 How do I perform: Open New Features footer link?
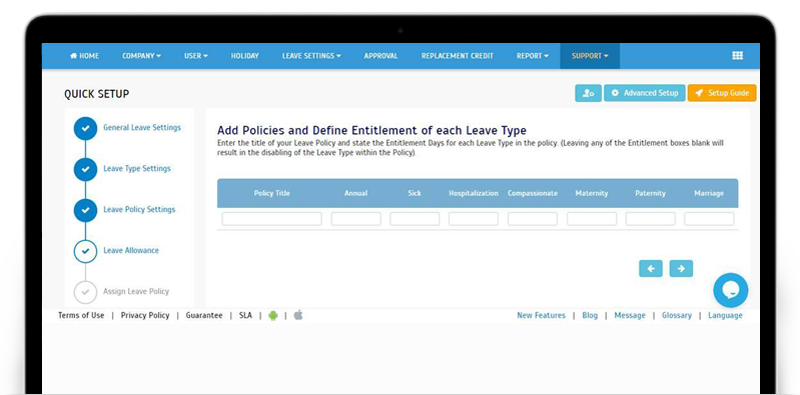coord(541,315)
